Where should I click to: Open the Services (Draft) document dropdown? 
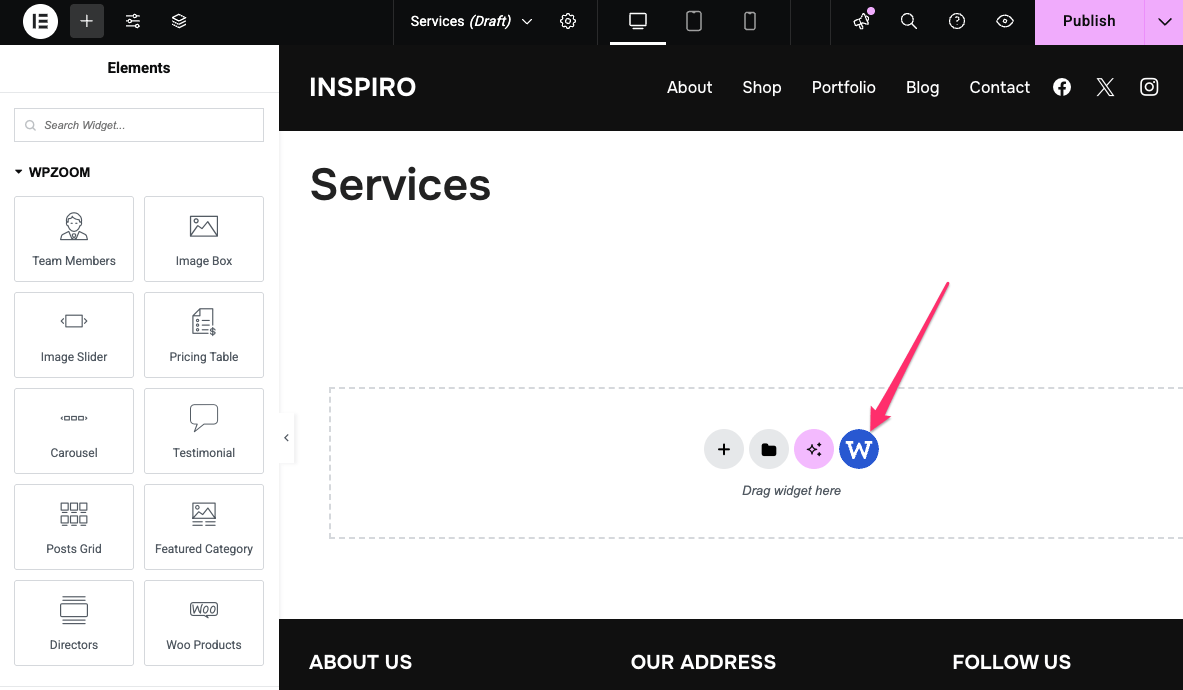point(471,21)
